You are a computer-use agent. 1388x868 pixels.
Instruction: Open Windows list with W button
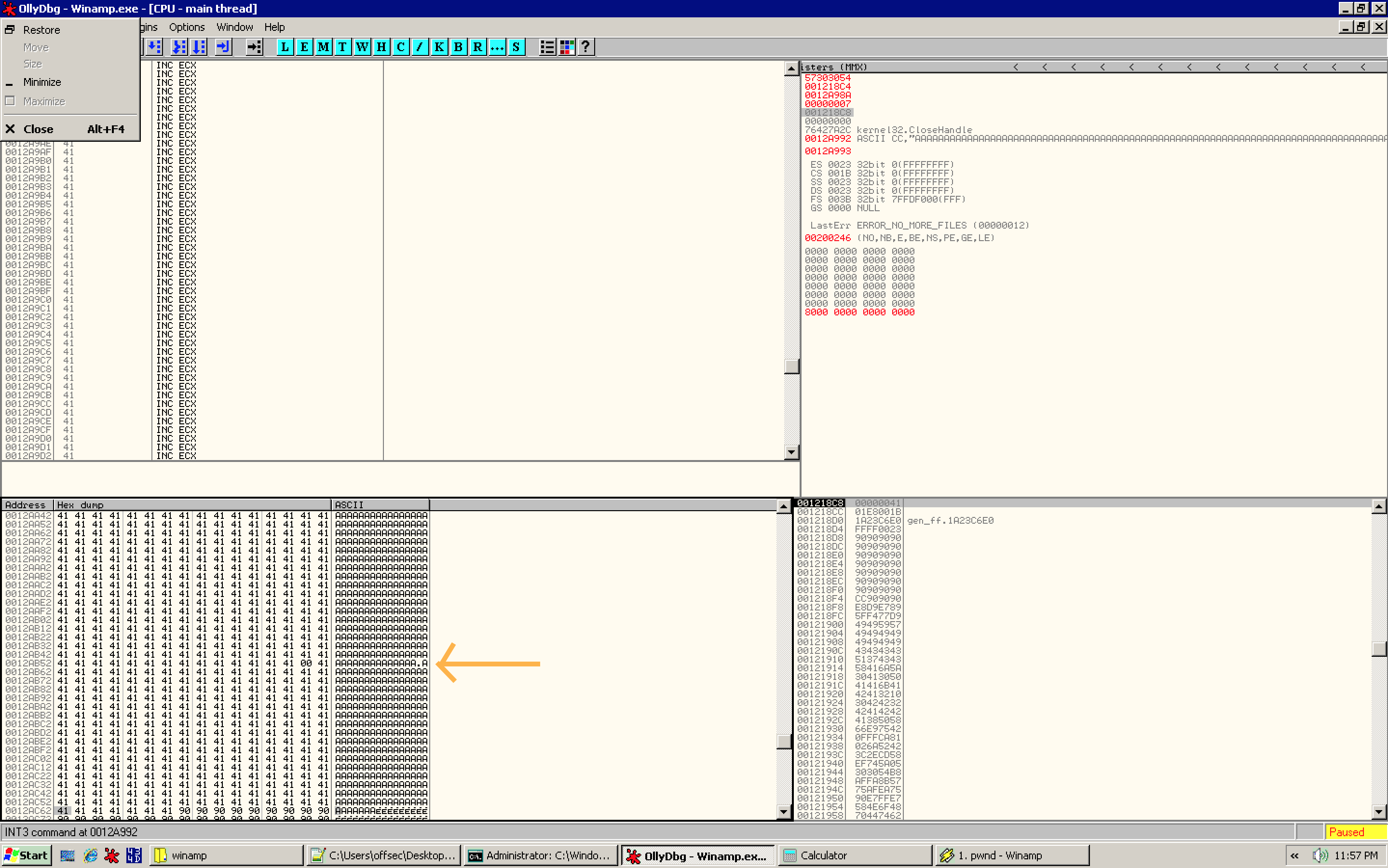click(x=362, y=47)
